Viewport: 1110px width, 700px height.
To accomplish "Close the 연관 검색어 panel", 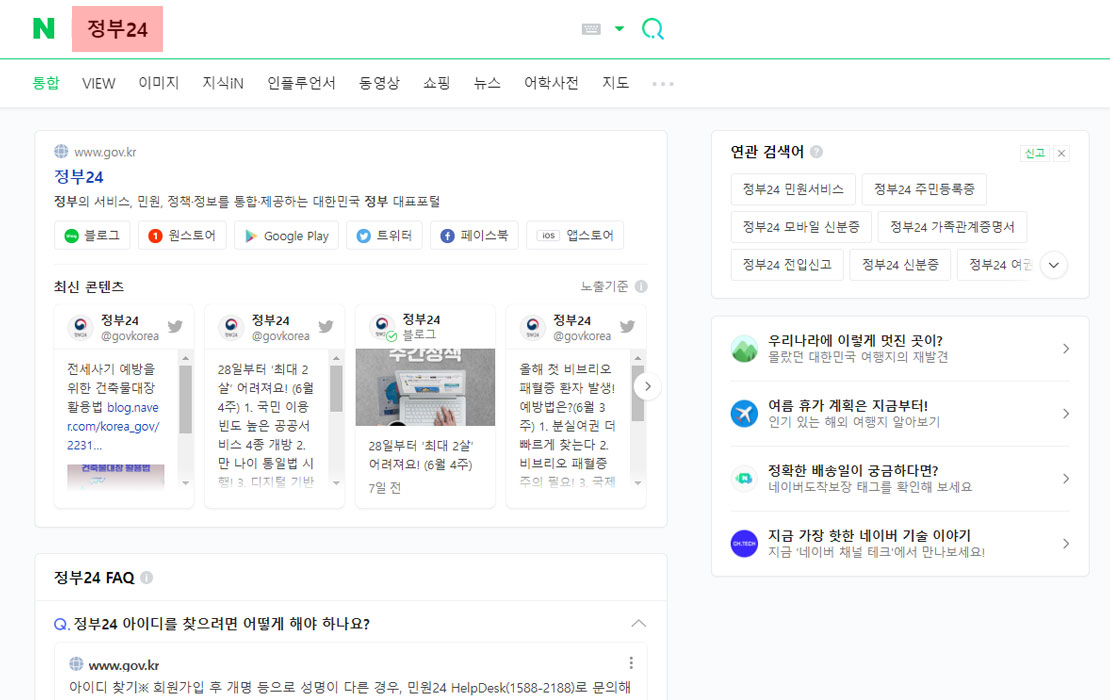I will (1061, 153).
